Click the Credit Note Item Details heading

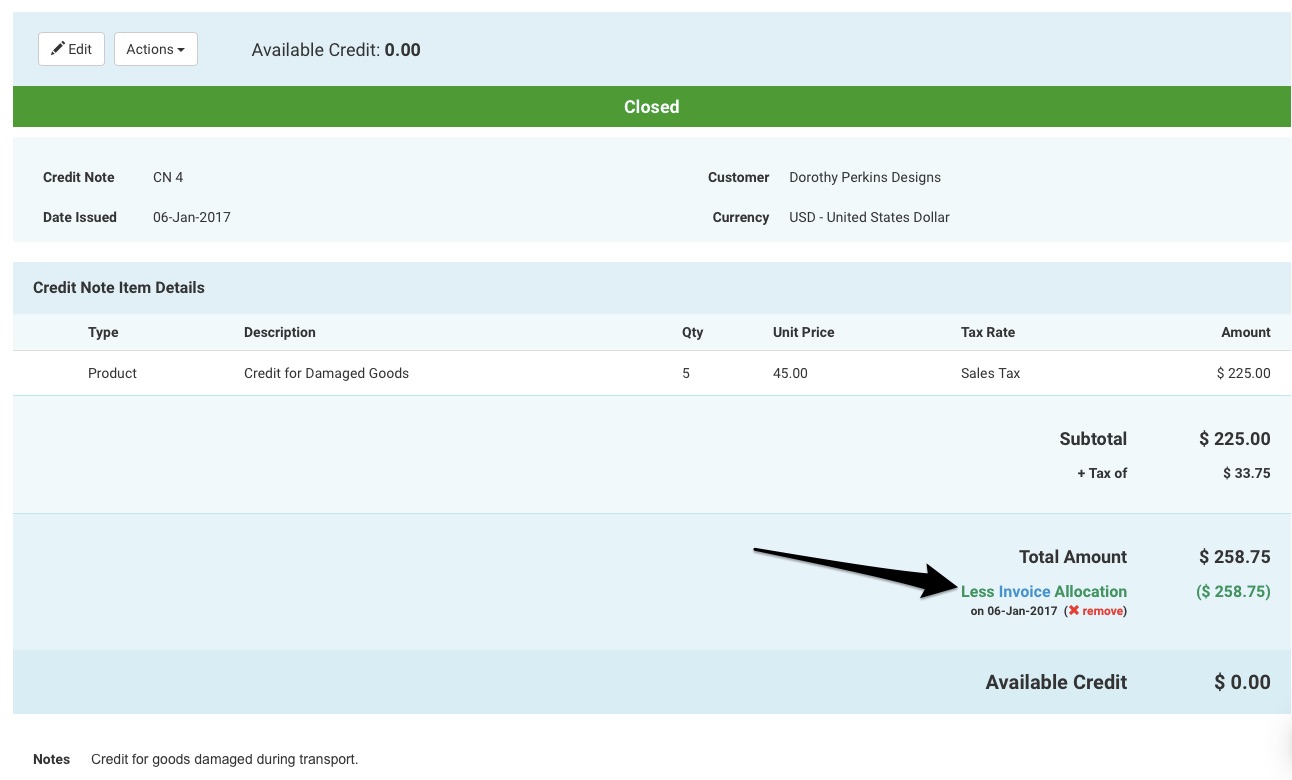pyautogui.click(x=119, y=287)
